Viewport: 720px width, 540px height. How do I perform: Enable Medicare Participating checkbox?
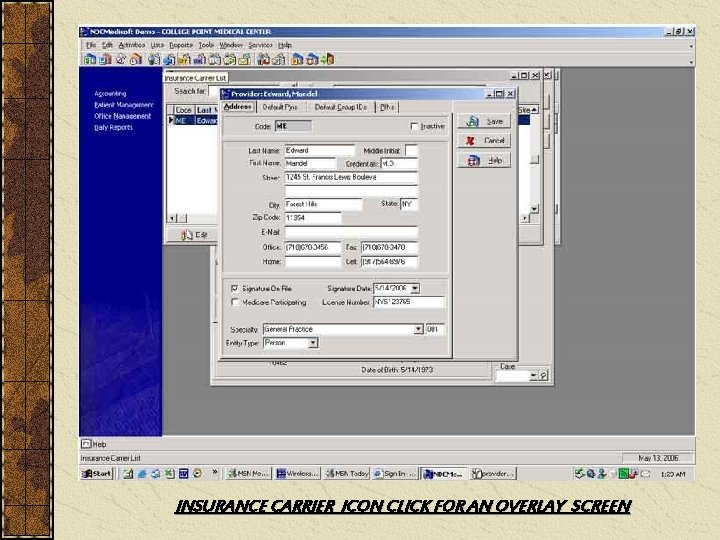coord(235,302)
